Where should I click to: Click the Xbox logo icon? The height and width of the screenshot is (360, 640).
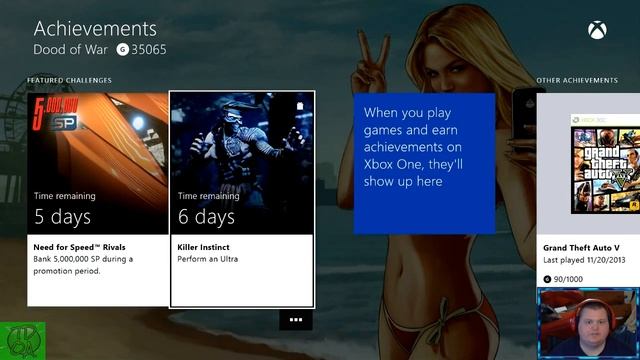click(x=597, y=30)
